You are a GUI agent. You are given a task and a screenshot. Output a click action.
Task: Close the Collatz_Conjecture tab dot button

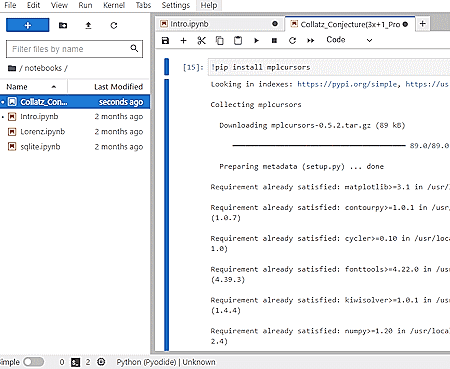pyautogui.click(x=405, y=24)
